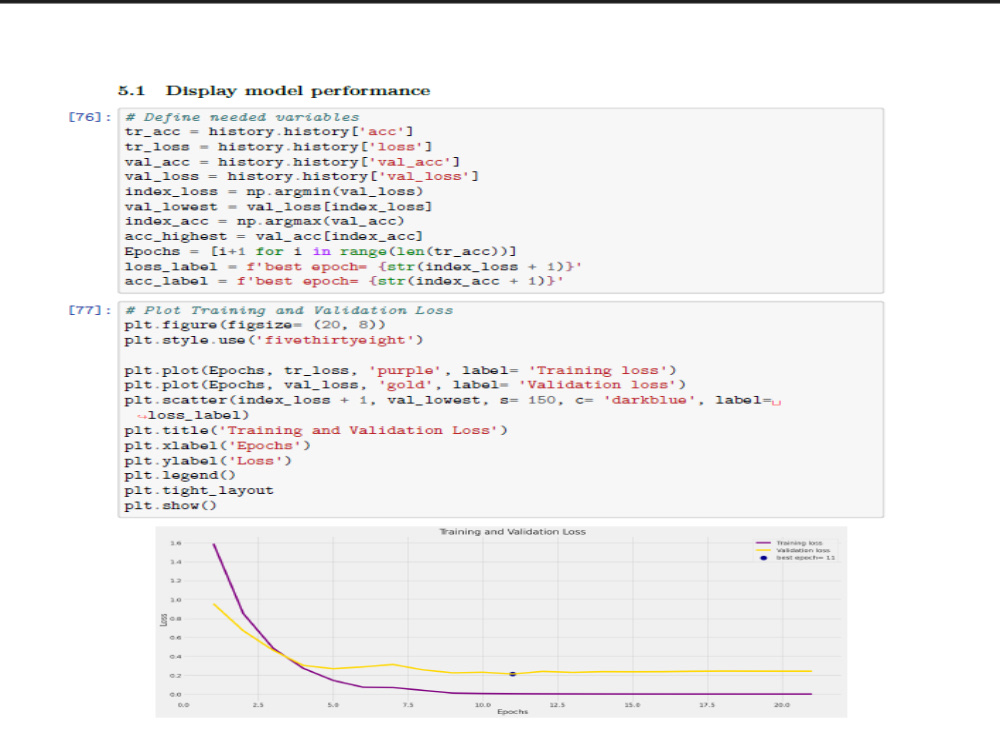Click the line index_acc = np.argmax(val_acc)
The height and width of the screenshot is (750, 1000).
[265, 221]
